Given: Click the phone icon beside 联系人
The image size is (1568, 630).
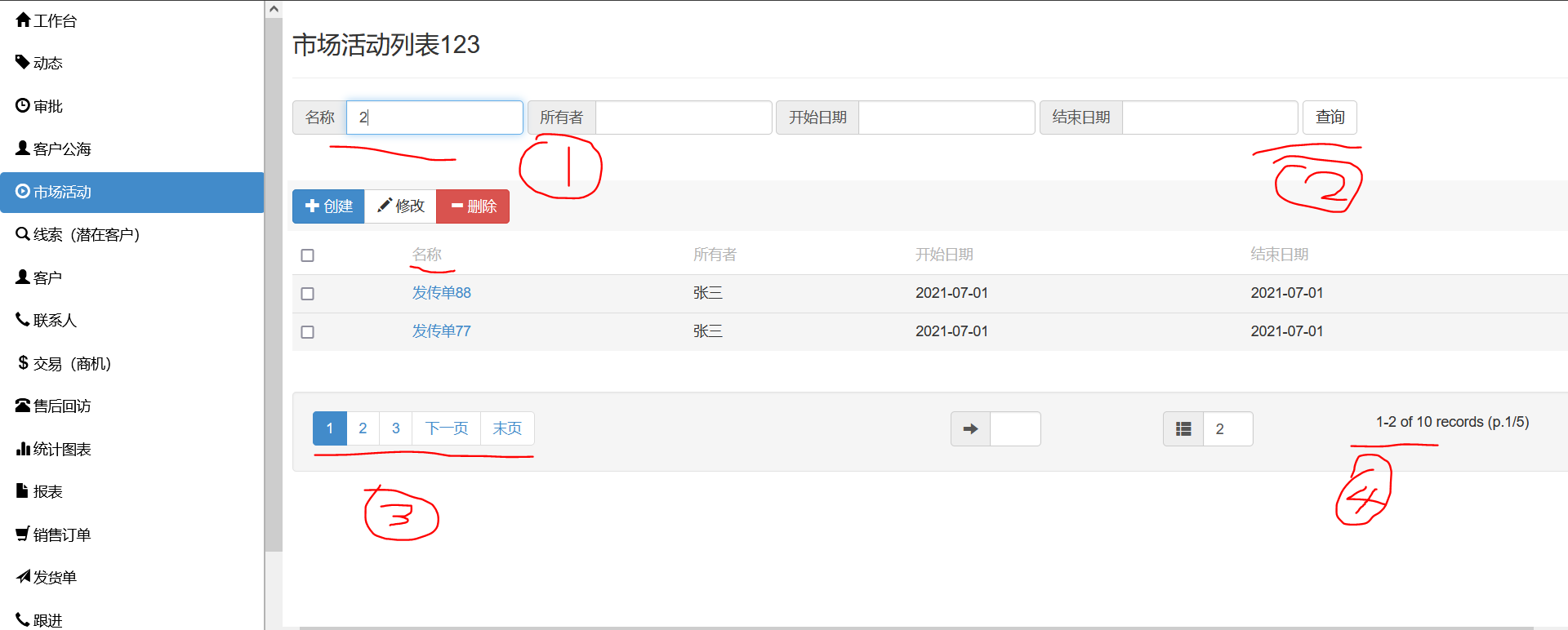Looking at the screenshot, I should (23, 320).
